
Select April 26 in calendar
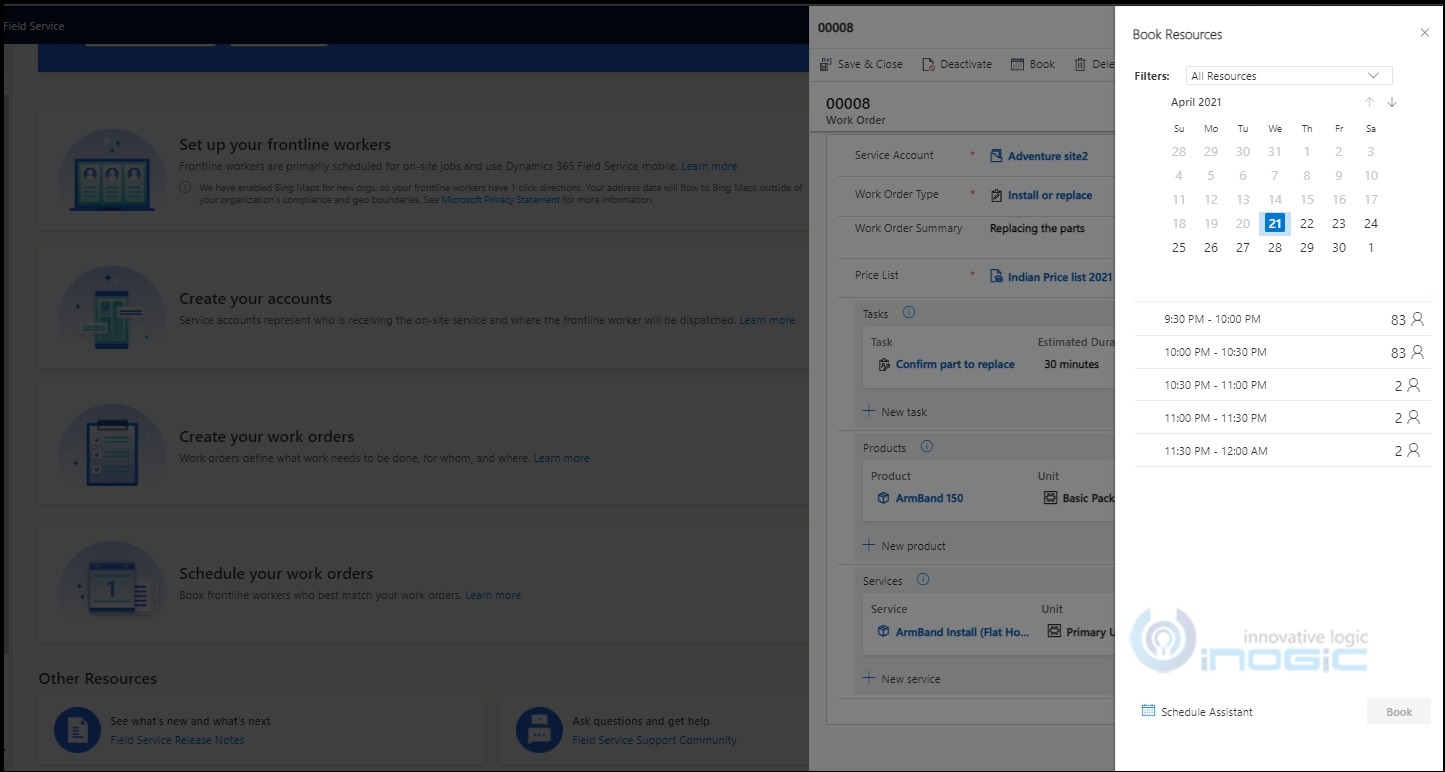(1211, 247)
